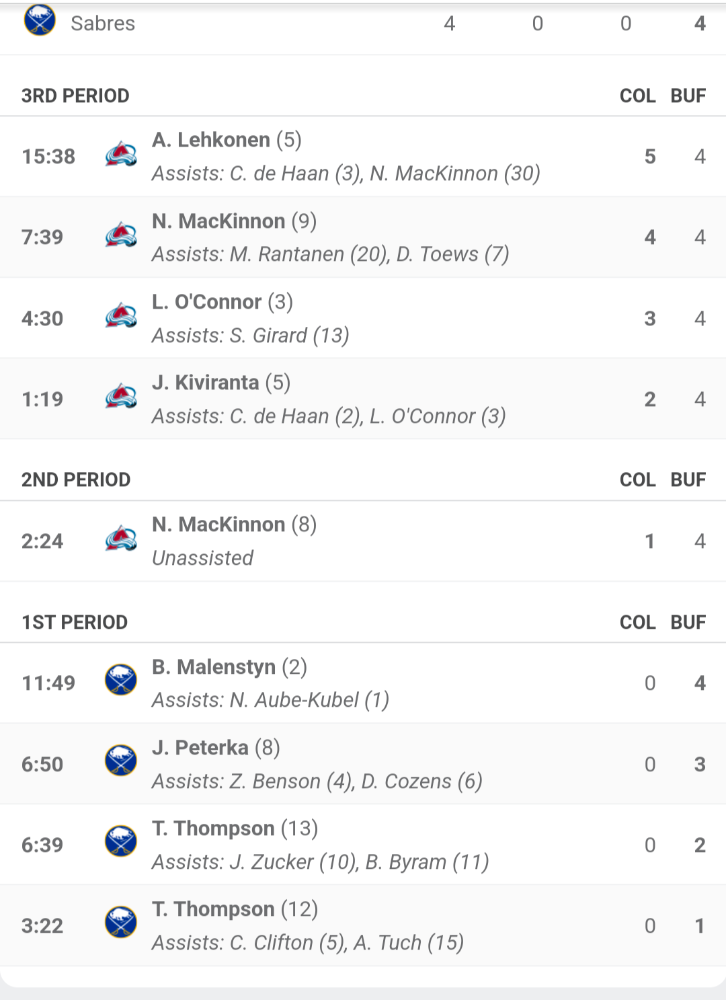Click the Avalanche logo beside J. Kiviranta goal
This screenshot has height=1000, width=726.
coord(121,399)
